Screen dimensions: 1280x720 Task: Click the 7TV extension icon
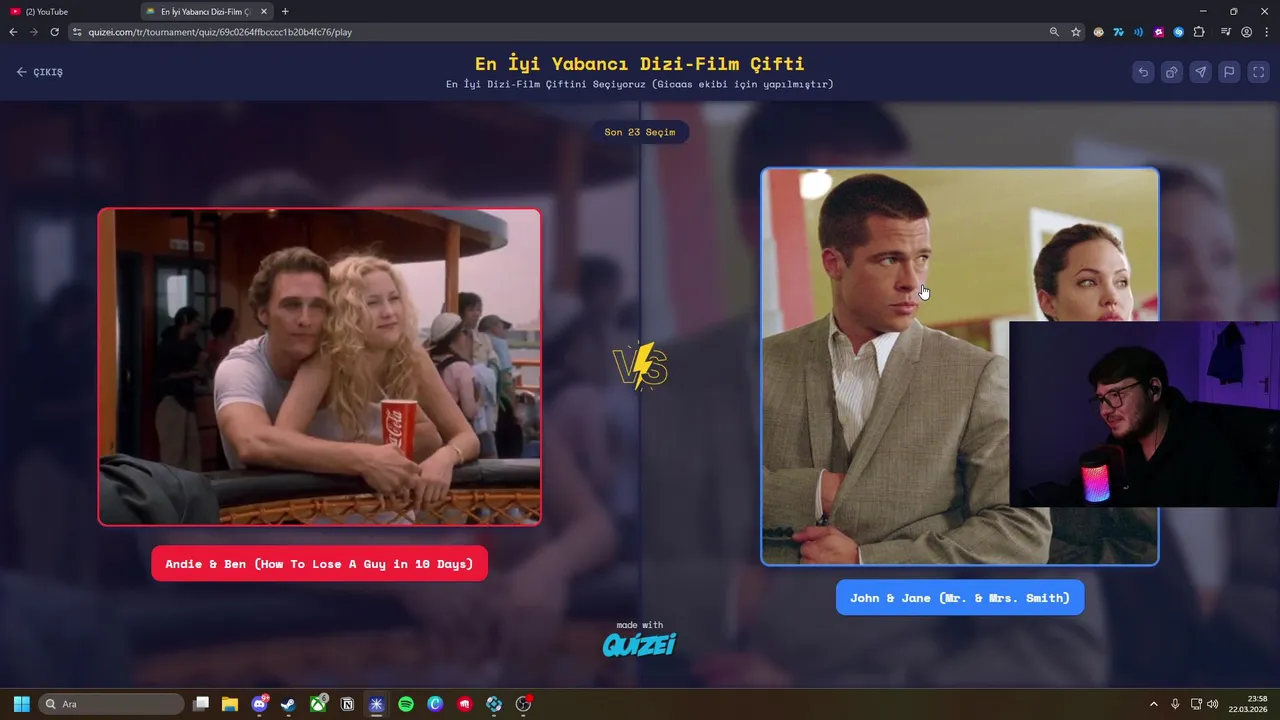click(1119, 32)
